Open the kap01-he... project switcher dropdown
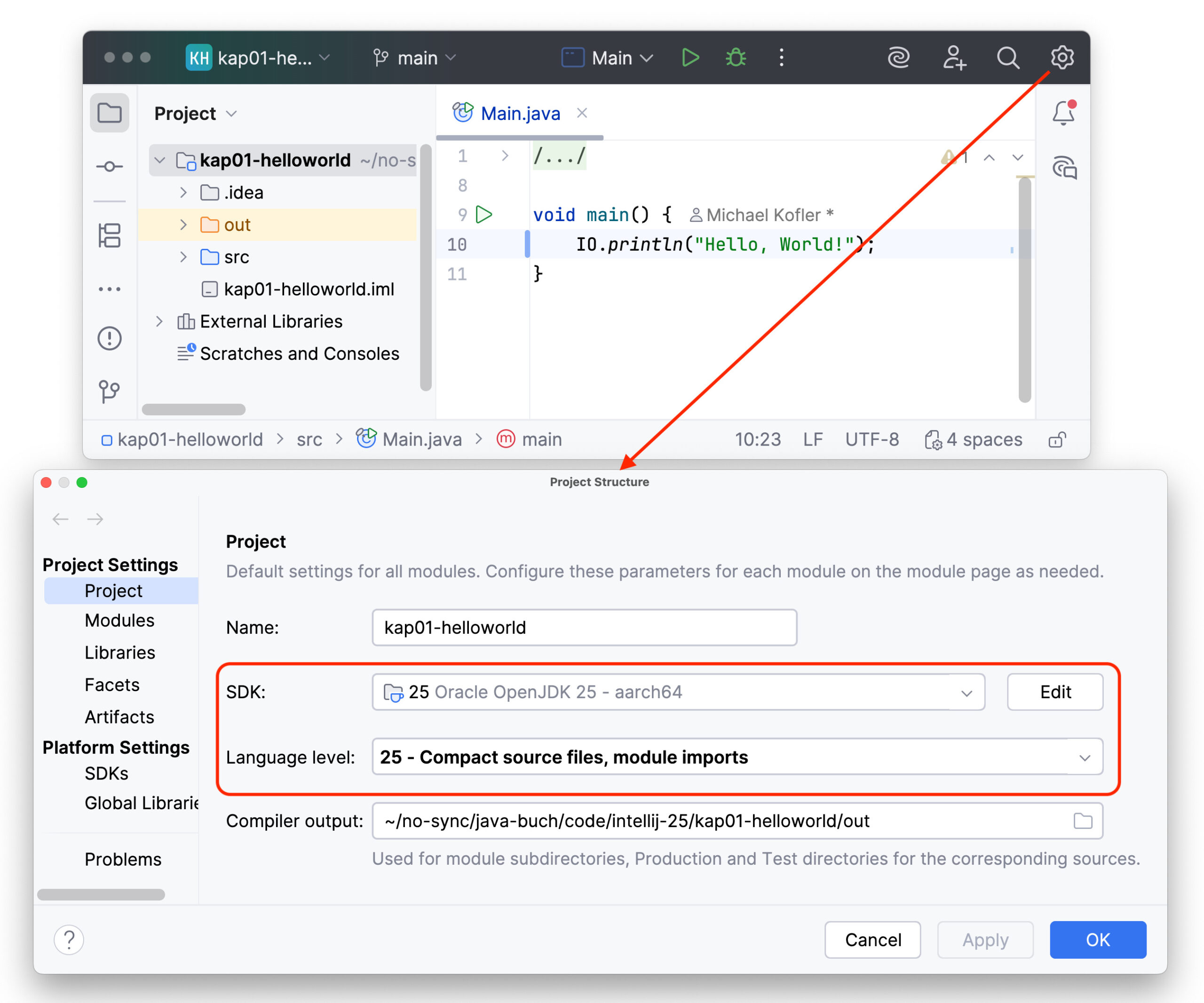The image size is (1204, 1003). tap(259, 58)
